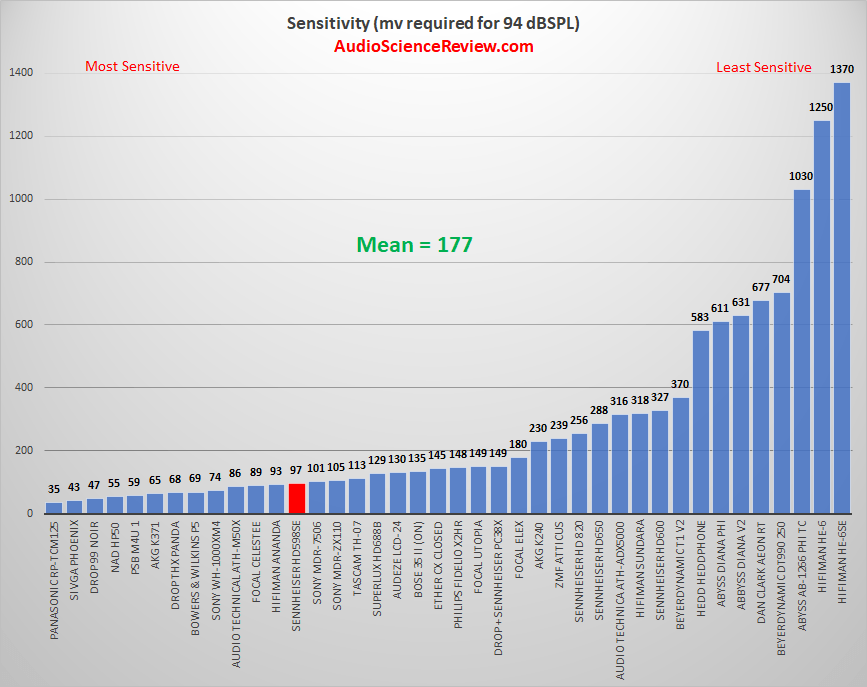Click the data value 704
The image size is (867, 687).
pos(781,279)
